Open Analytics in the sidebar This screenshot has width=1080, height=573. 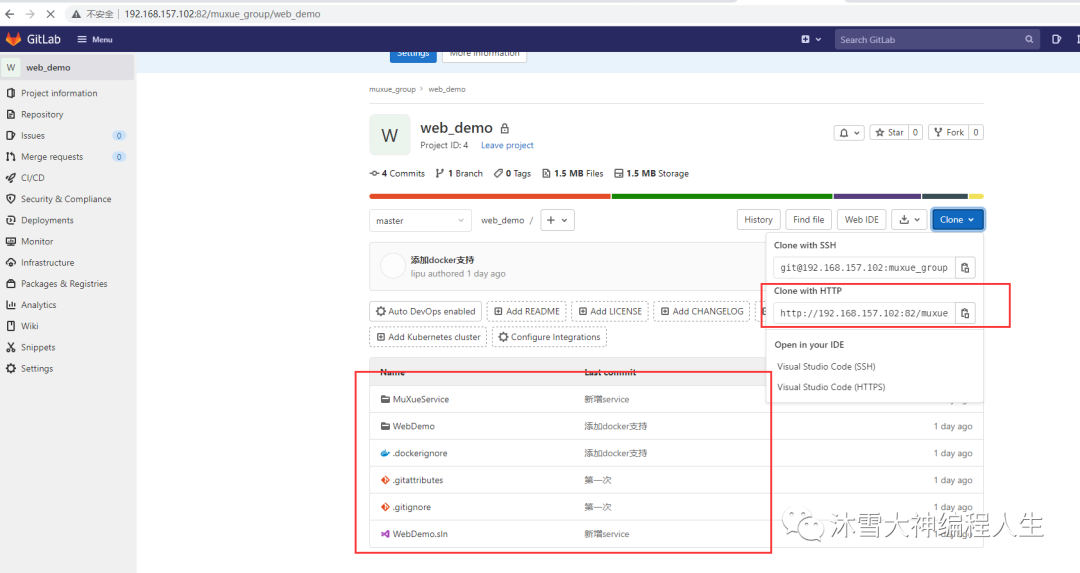[39, 305]
